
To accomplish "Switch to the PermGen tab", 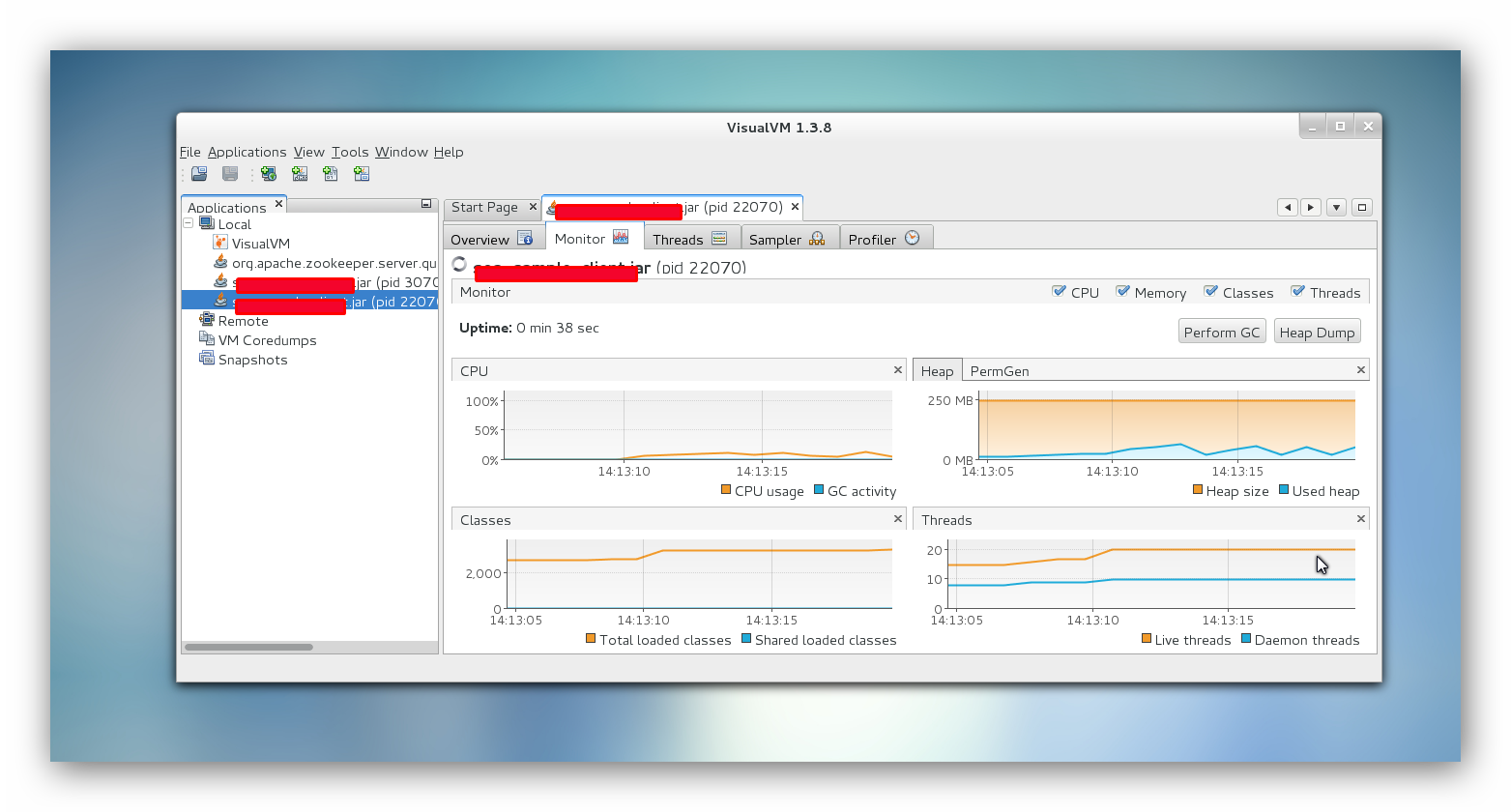I will (1000, 371).
